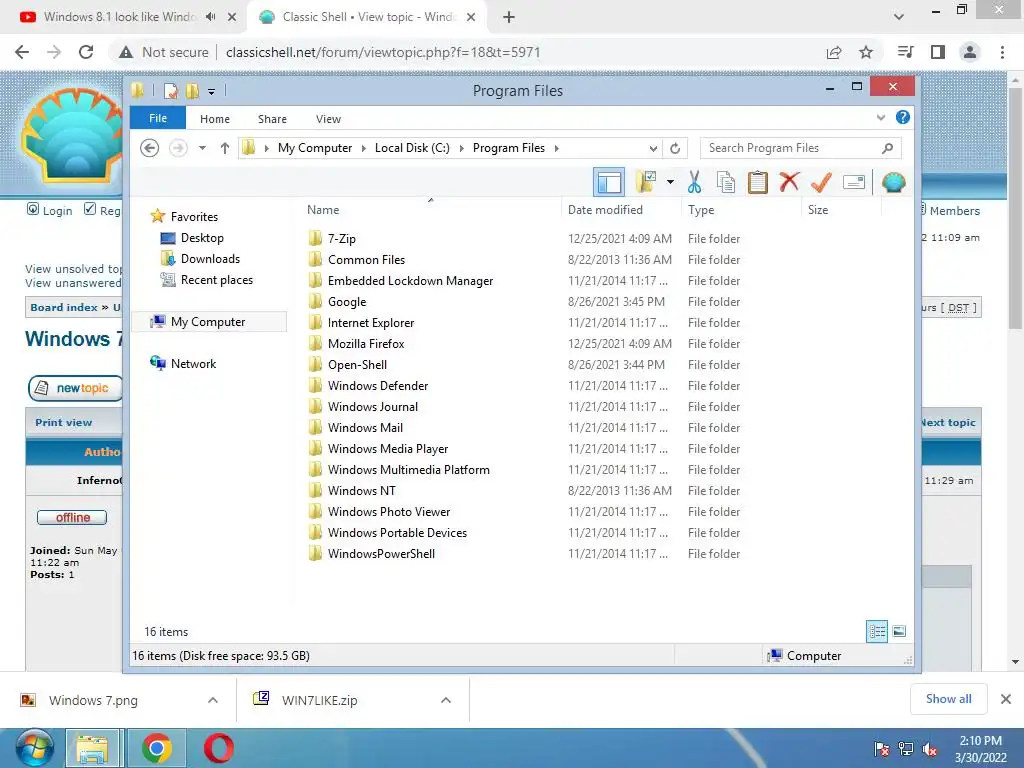Switch to Details view button
This screenshot has height=768, width=1024.
[876, 631]
